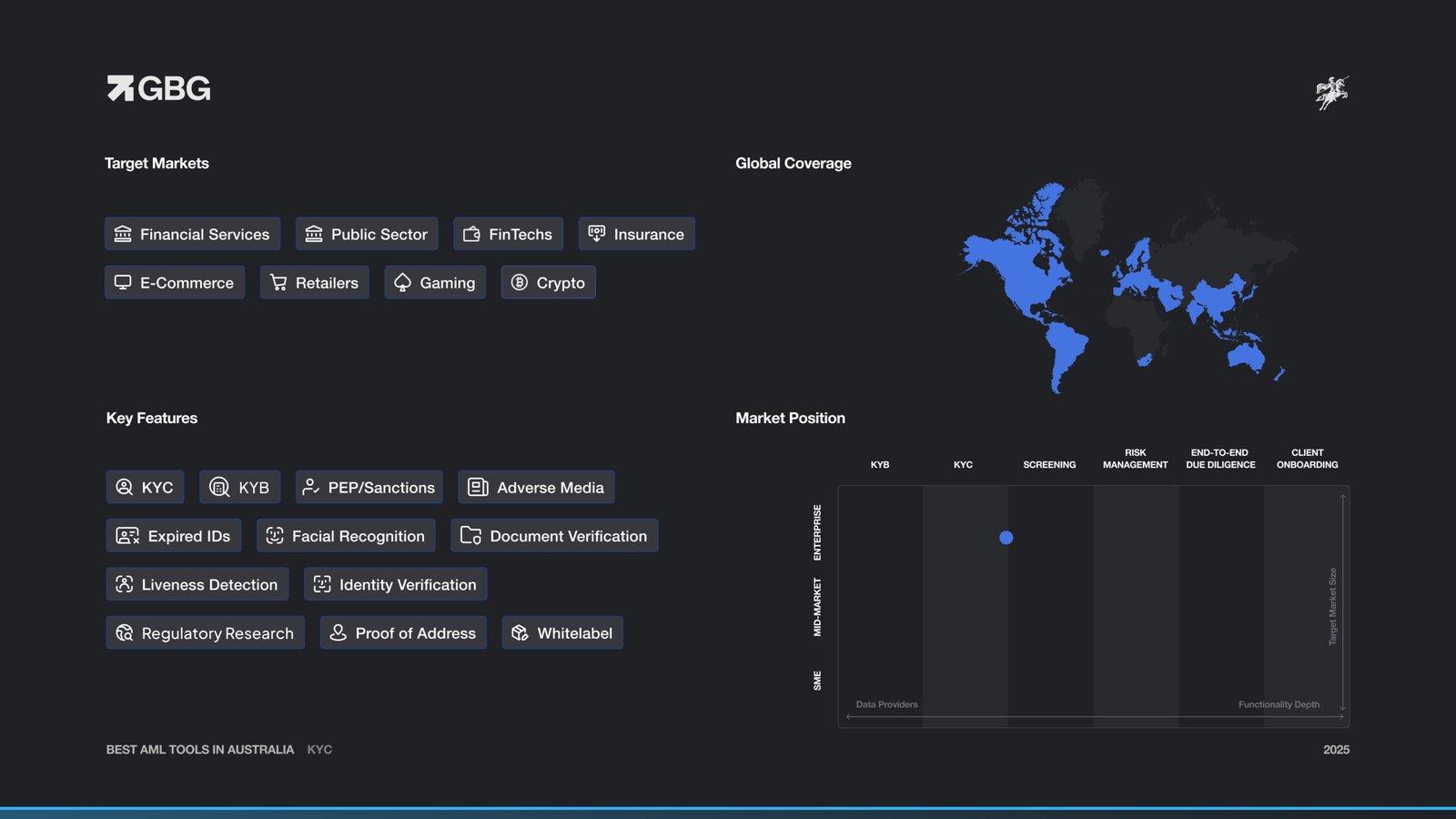Screen dimensions: 1456x819
Task: Click the shopping cart icon beside Retailers
Action: tap(278, 282)
